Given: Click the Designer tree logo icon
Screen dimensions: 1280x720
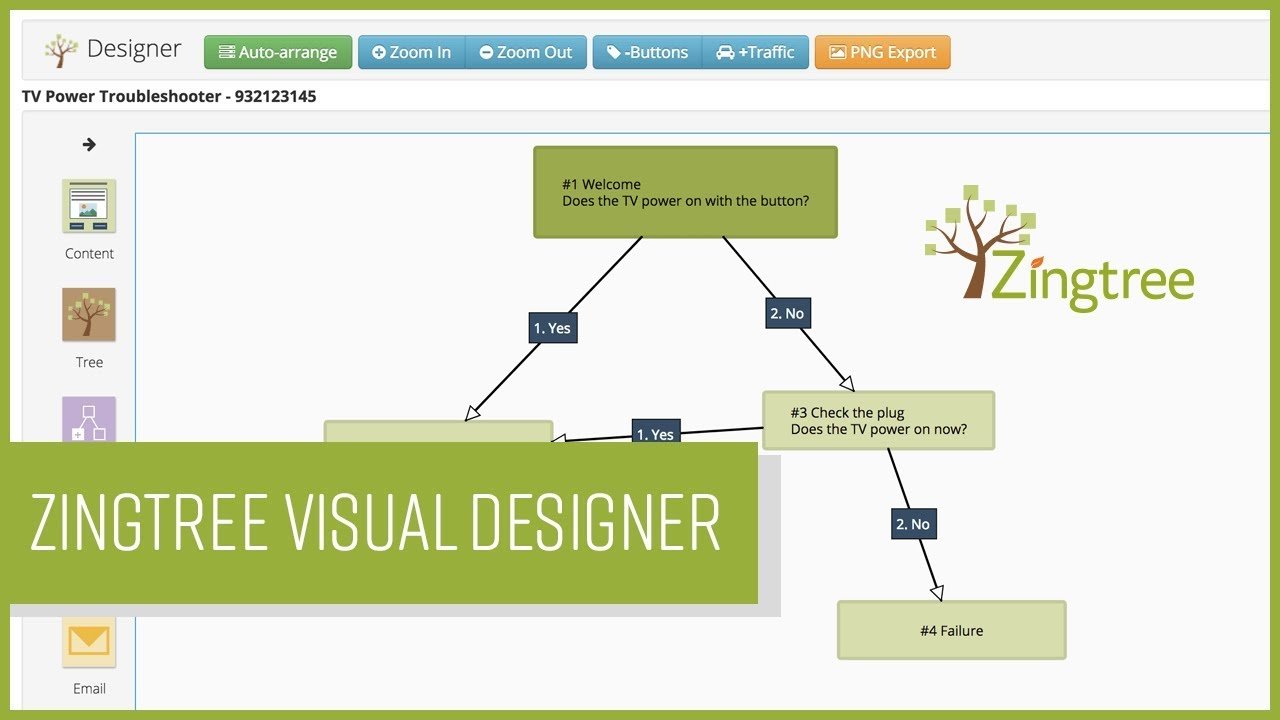Looking at the screenshot, I should coord(61,50).
